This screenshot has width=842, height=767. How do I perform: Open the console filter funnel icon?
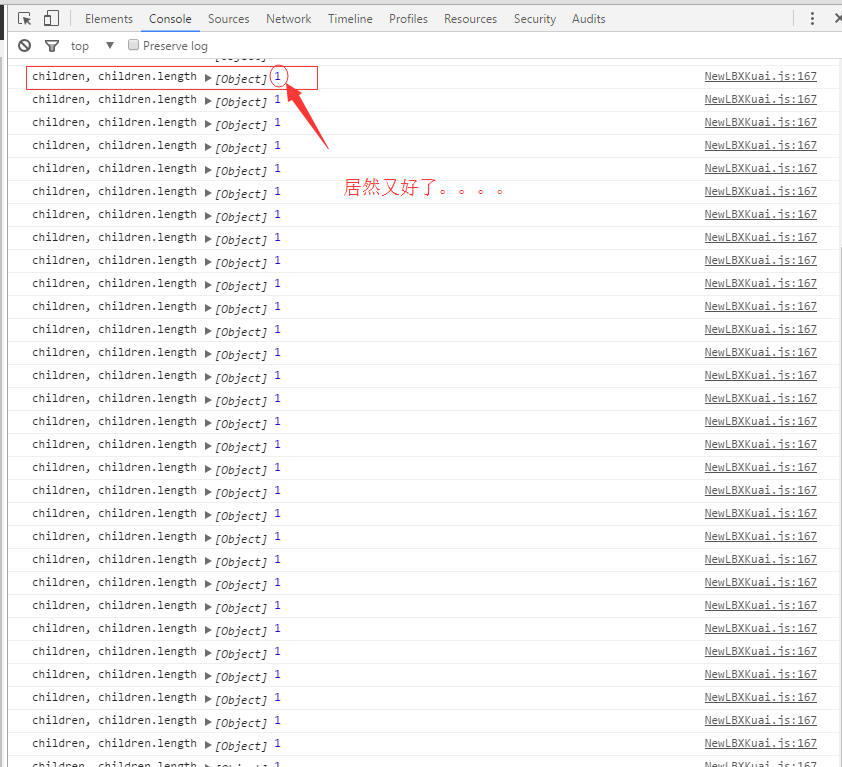(x=52, y=46)
